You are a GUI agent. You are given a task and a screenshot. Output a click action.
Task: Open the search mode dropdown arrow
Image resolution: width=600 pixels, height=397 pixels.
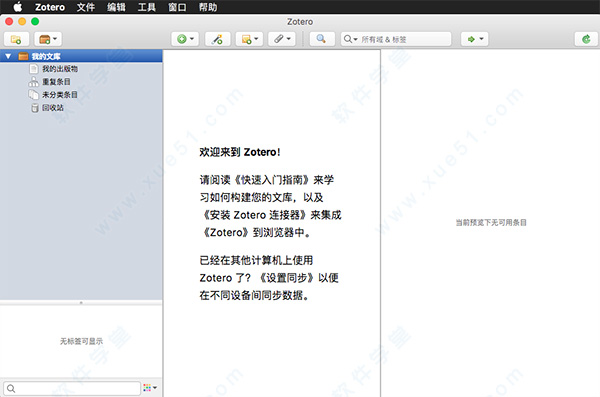(x=351, y=39)
